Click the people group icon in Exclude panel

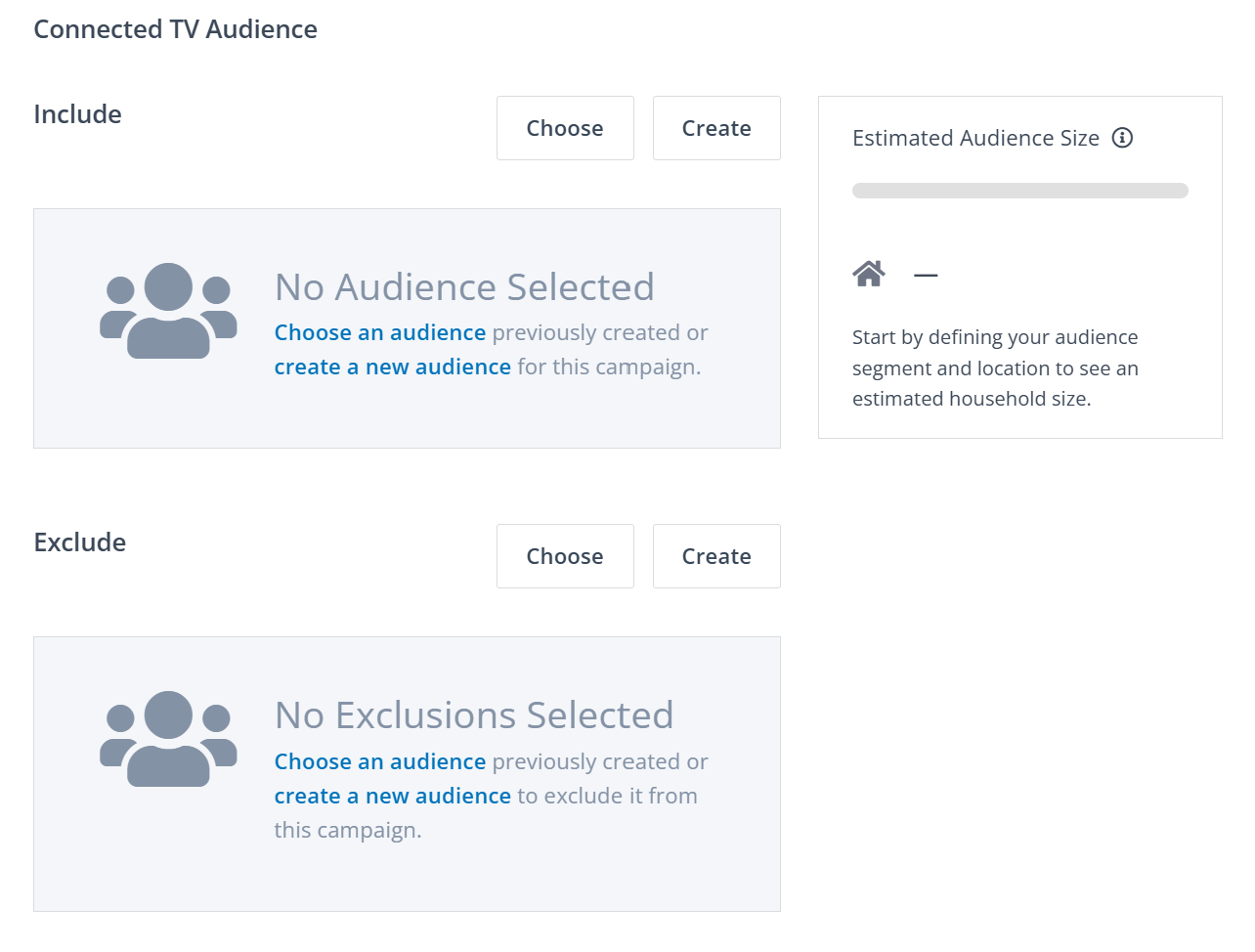pyautogui.click(x=168, y=739)
